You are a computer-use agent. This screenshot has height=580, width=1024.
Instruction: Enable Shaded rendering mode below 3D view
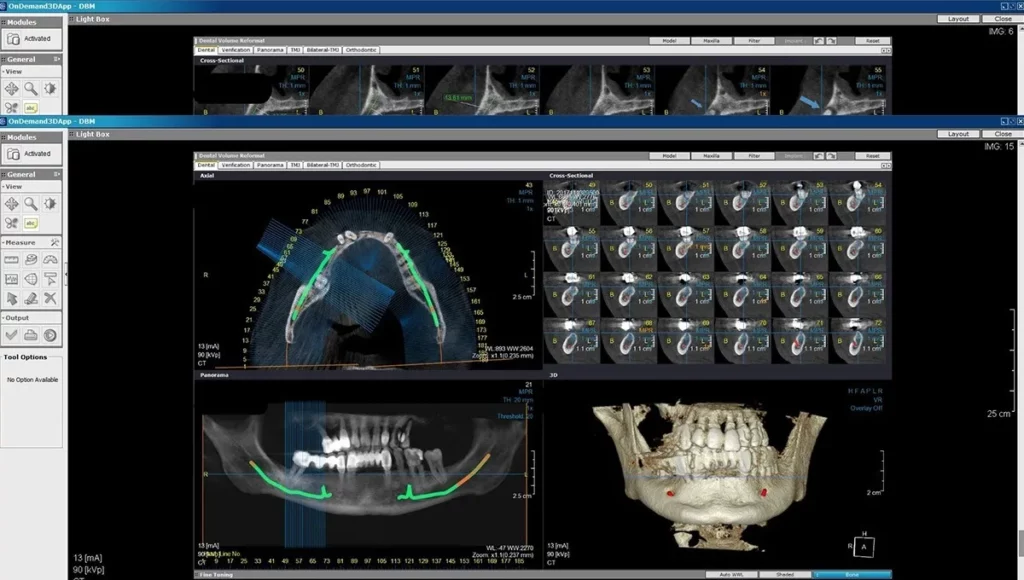point(784,575)
